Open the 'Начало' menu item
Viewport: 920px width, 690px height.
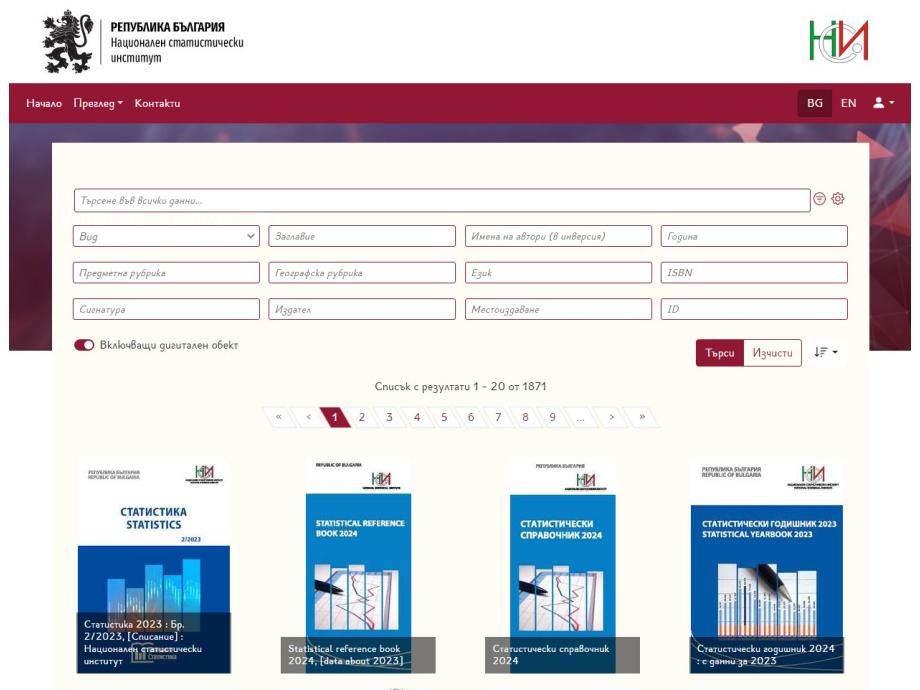tap(44, 103)
